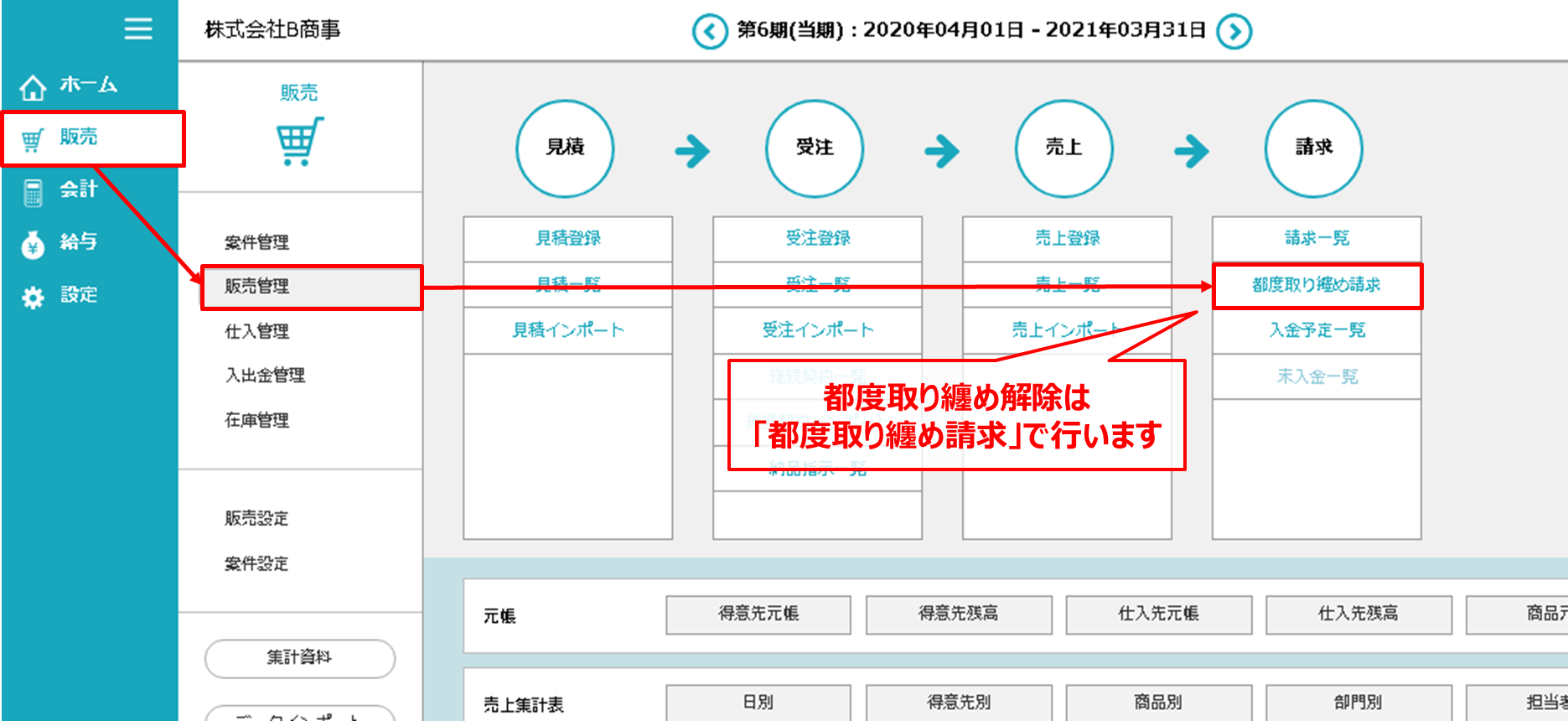Image resolution: width=1568 pixels, height=721 pixels.
Task: Click the 得意先別 sales summary button
Action: point(959,703)
